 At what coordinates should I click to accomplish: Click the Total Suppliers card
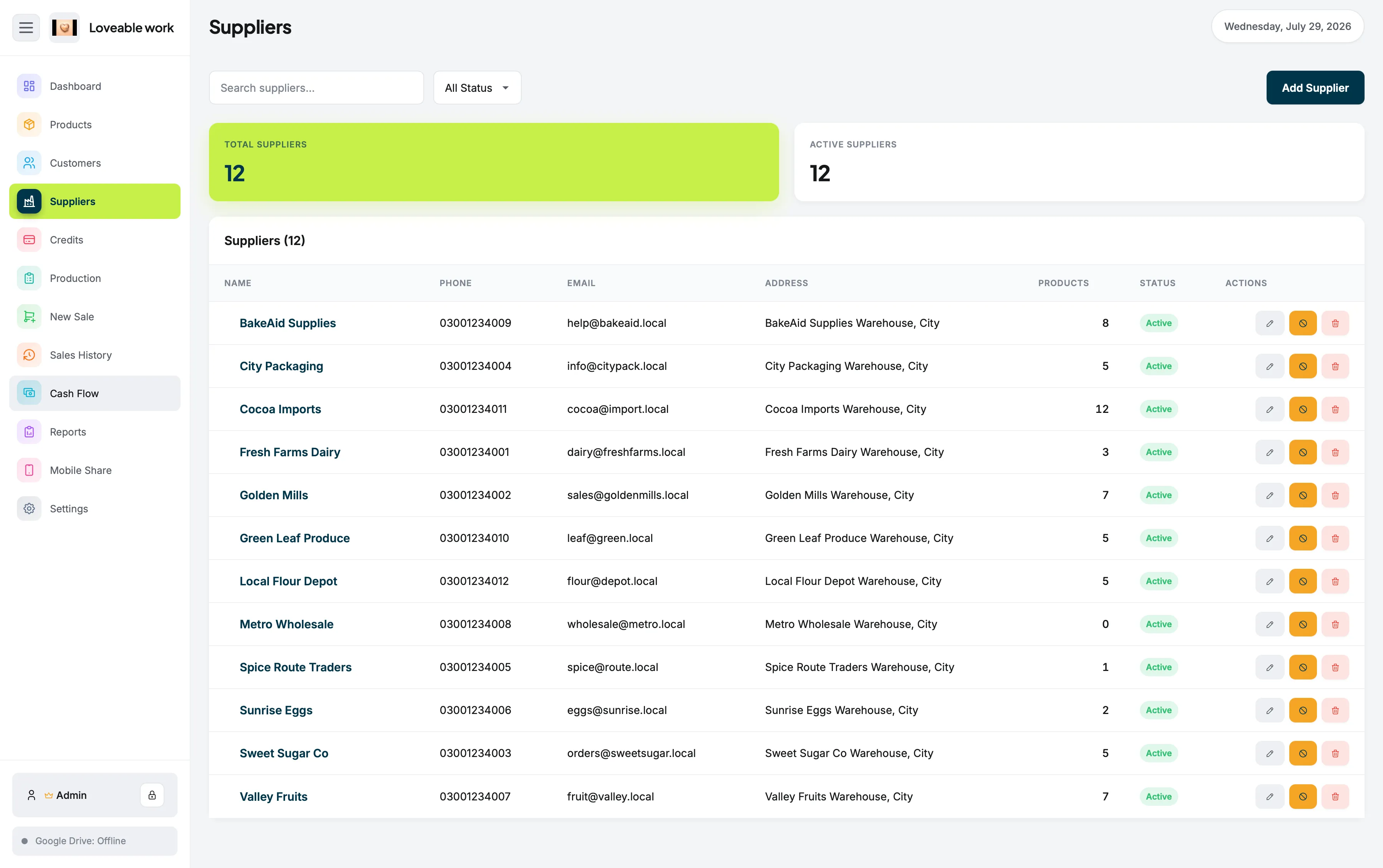click(494, 162)
